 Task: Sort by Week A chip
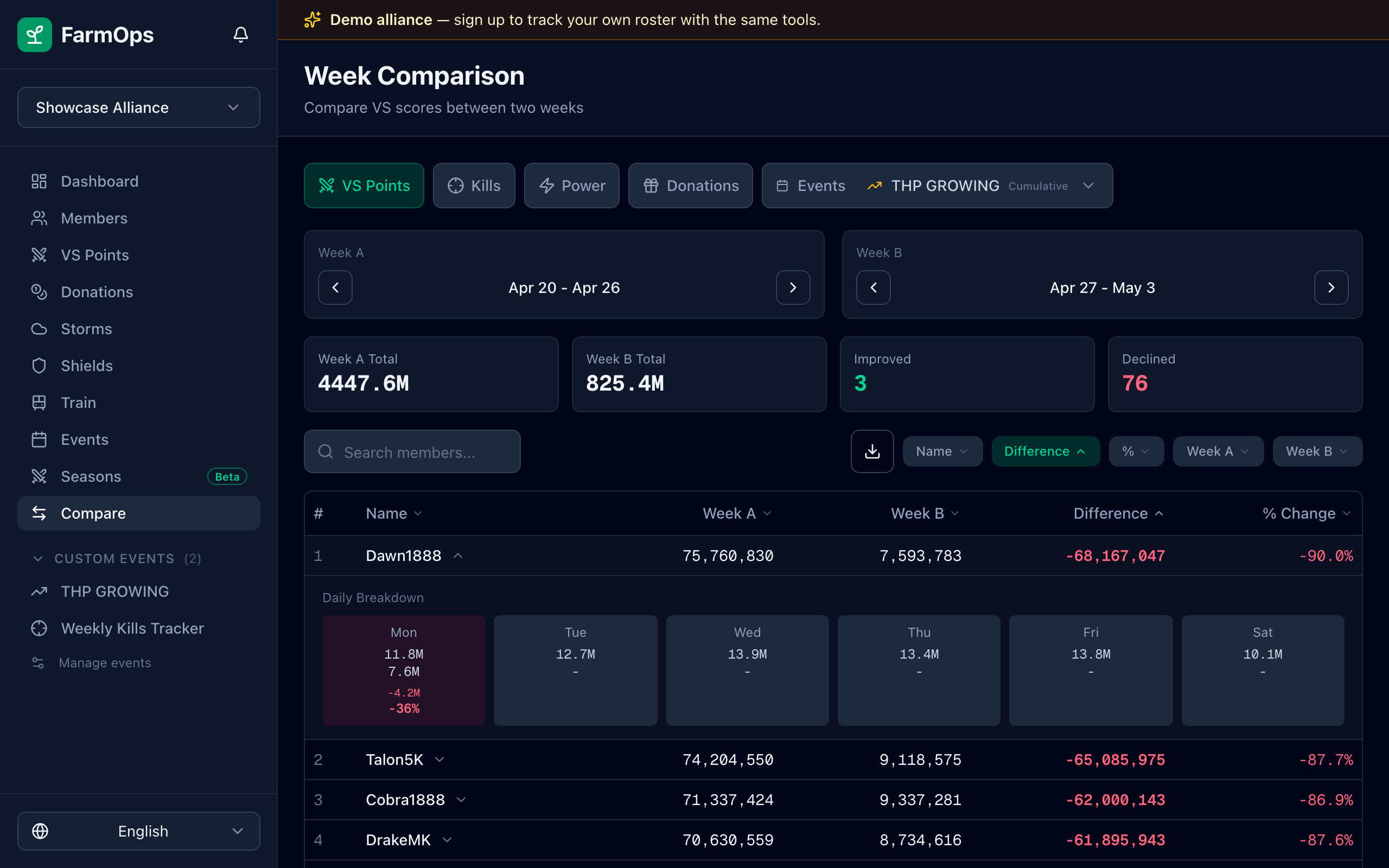tap(1218, 451)
